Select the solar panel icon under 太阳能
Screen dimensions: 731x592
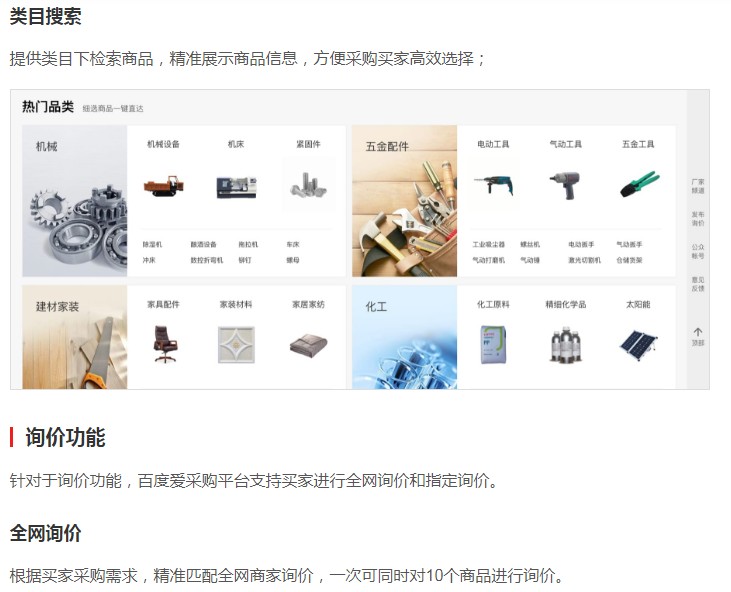tap(639, 345)
